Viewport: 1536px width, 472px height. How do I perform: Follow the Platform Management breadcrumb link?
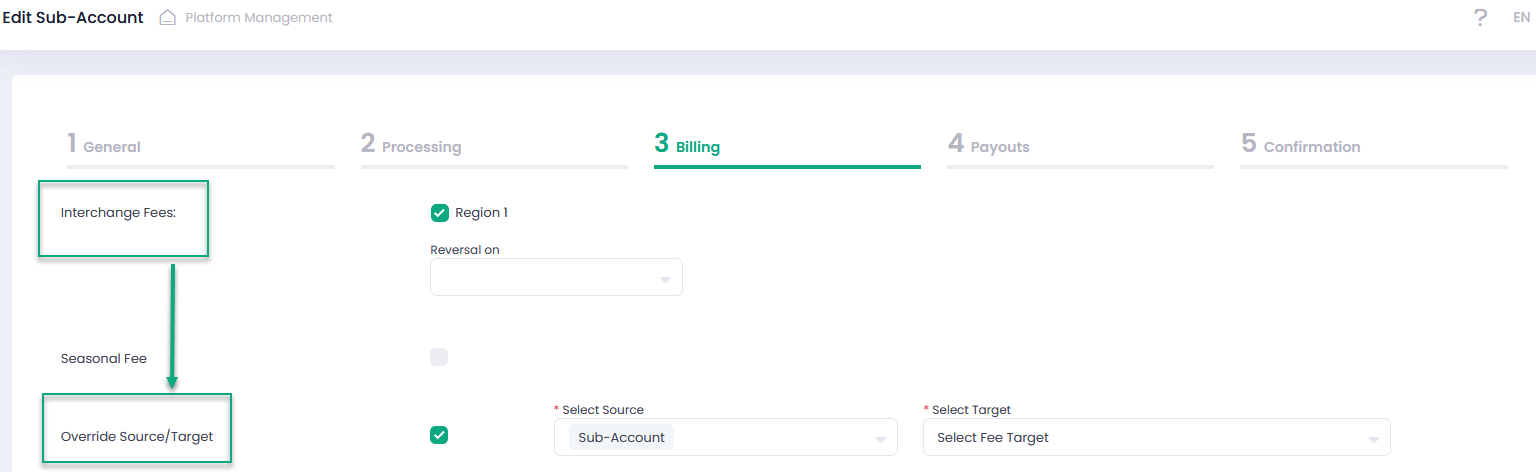(258, 18)
